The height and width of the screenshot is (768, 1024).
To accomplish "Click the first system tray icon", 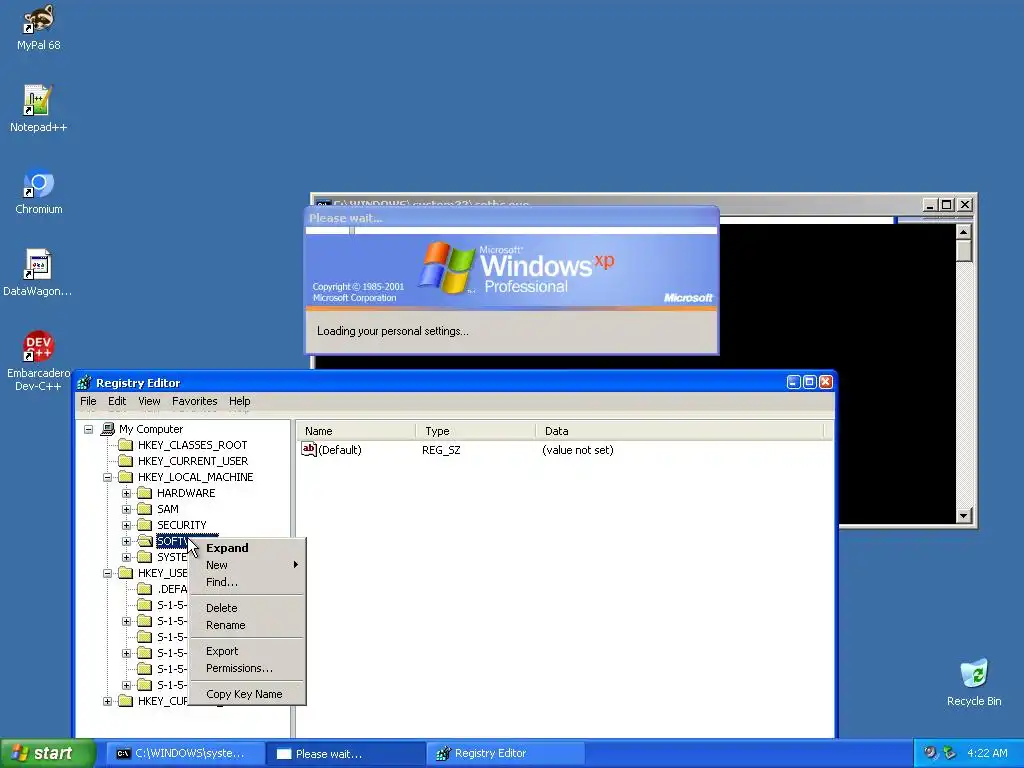I will [x=930, y=753].
